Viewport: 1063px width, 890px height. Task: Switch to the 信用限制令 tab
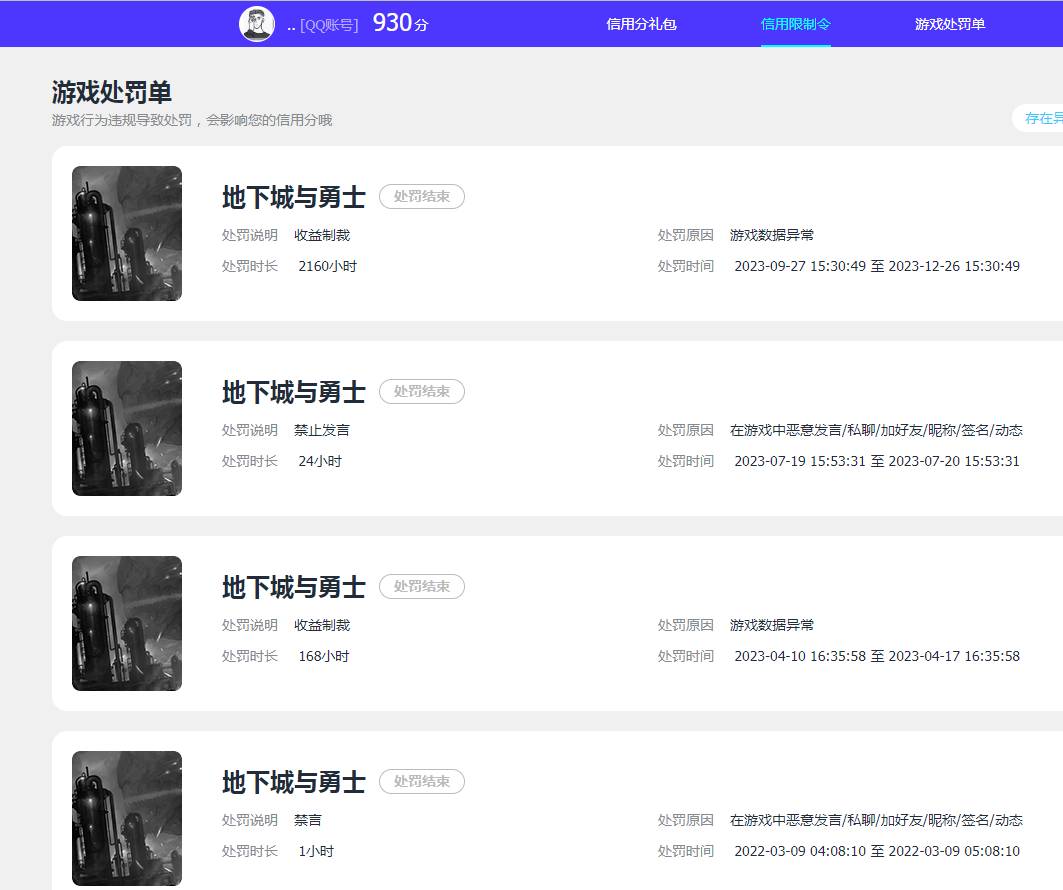[795, 24]
